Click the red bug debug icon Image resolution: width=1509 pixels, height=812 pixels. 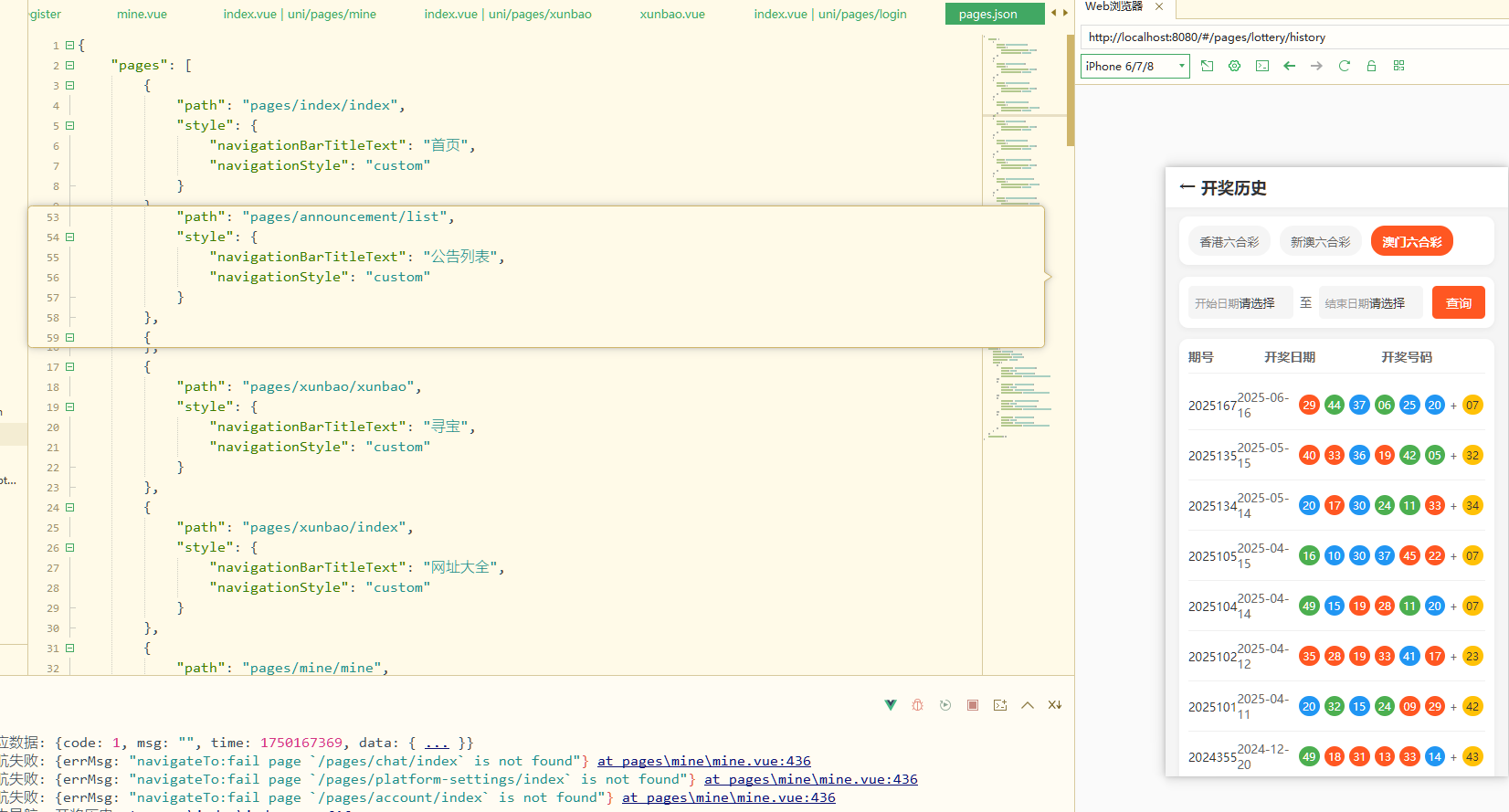[918, 705]
